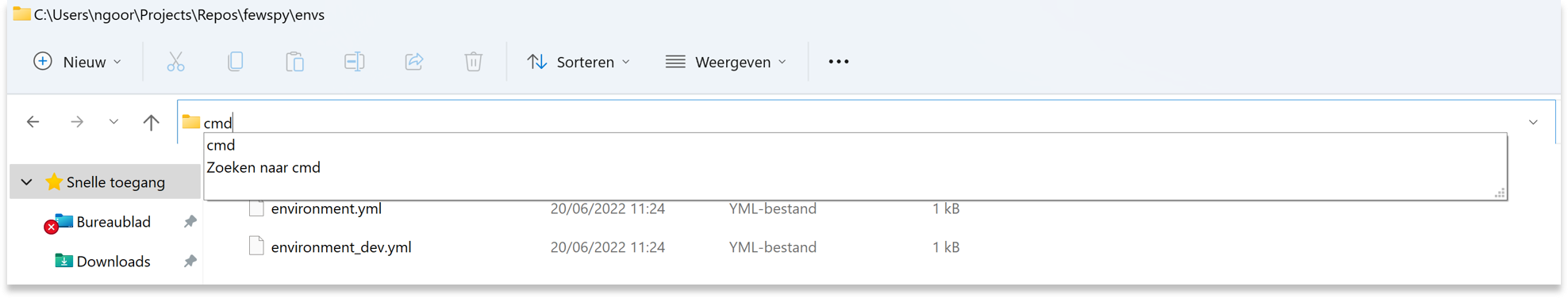Image resolution: width=1568 pixels, height=298 pixels.
Task: Open the Weergeven view options
Action: [x=726, y=62]
